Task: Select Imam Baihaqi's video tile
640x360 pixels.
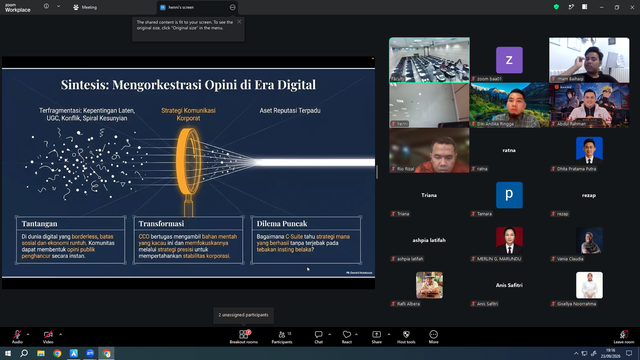Action: coord(589,60)
